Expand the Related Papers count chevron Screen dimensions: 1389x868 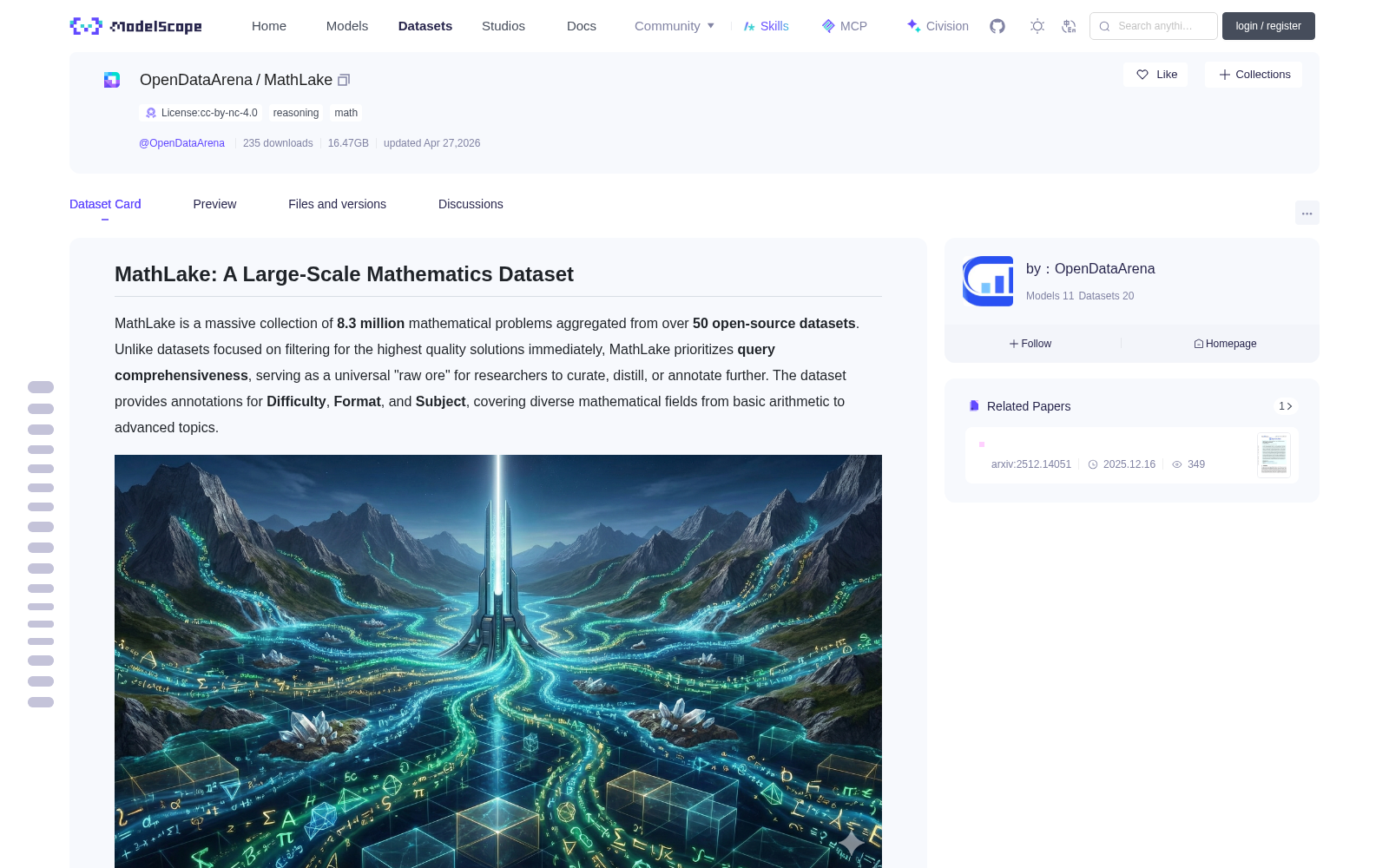click(1286, 406)
